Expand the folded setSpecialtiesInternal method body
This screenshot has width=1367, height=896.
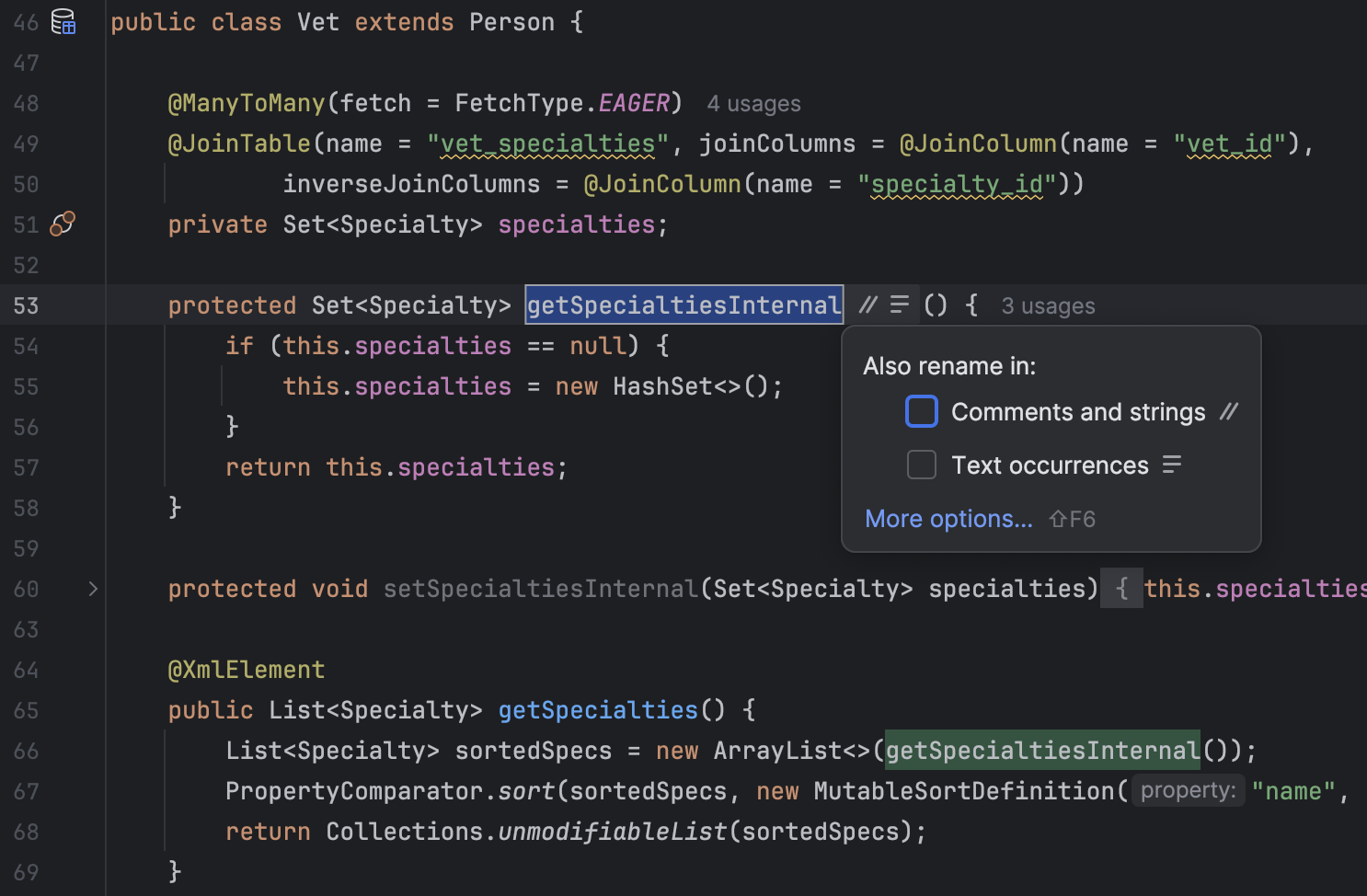(1120, 588)
